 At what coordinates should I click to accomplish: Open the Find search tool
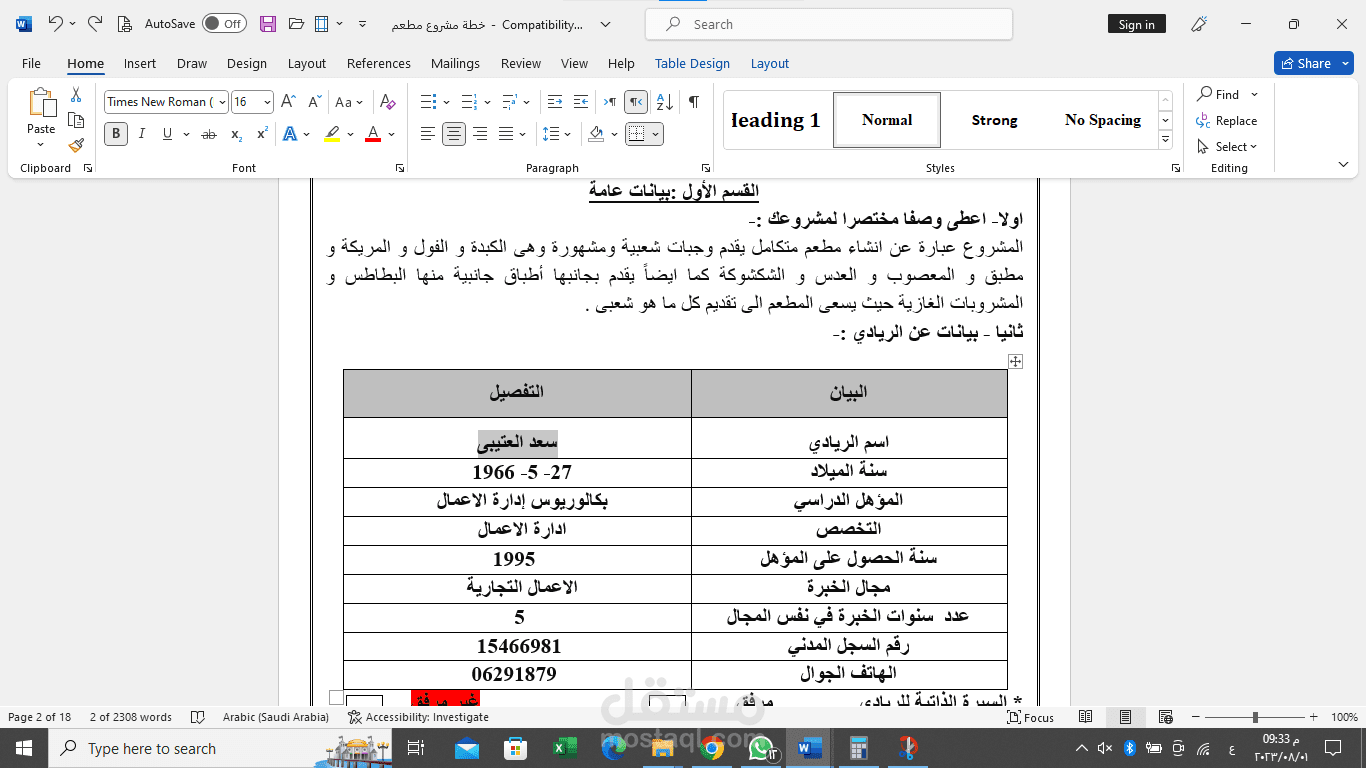pyautogui.click(x=1218, y=94)
